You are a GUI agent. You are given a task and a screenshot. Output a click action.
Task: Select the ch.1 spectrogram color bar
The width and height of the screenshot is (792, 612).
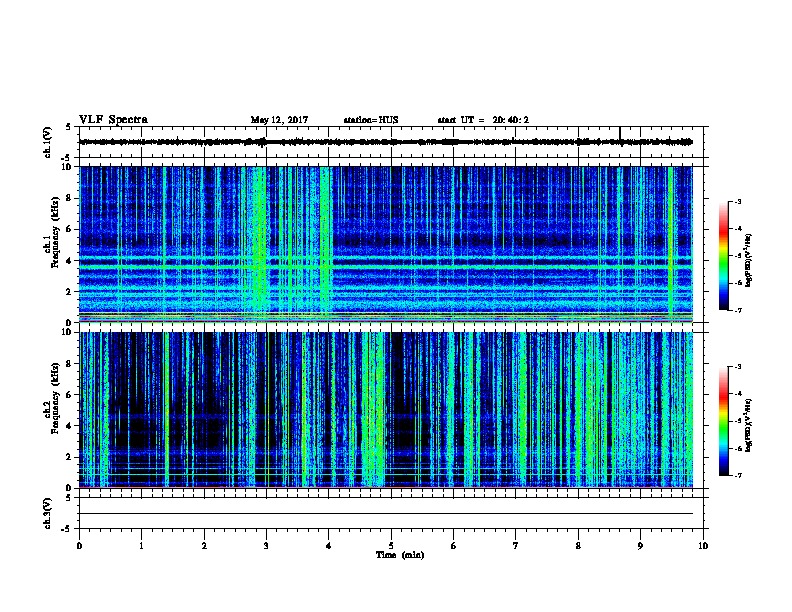[724, 256]
